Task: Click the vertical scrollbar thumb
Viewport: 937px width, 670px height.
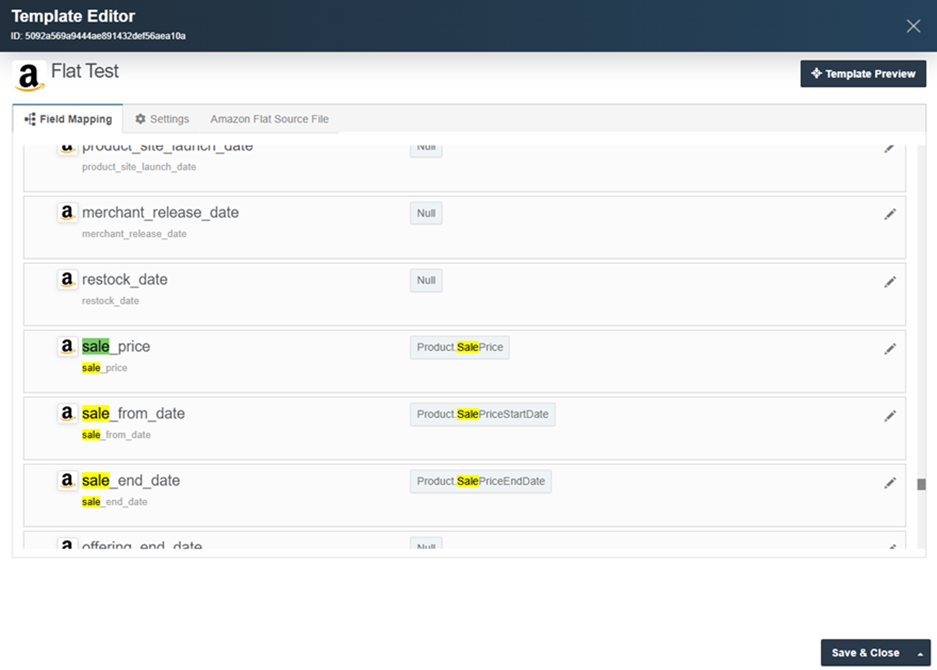Action: [921, 484]
